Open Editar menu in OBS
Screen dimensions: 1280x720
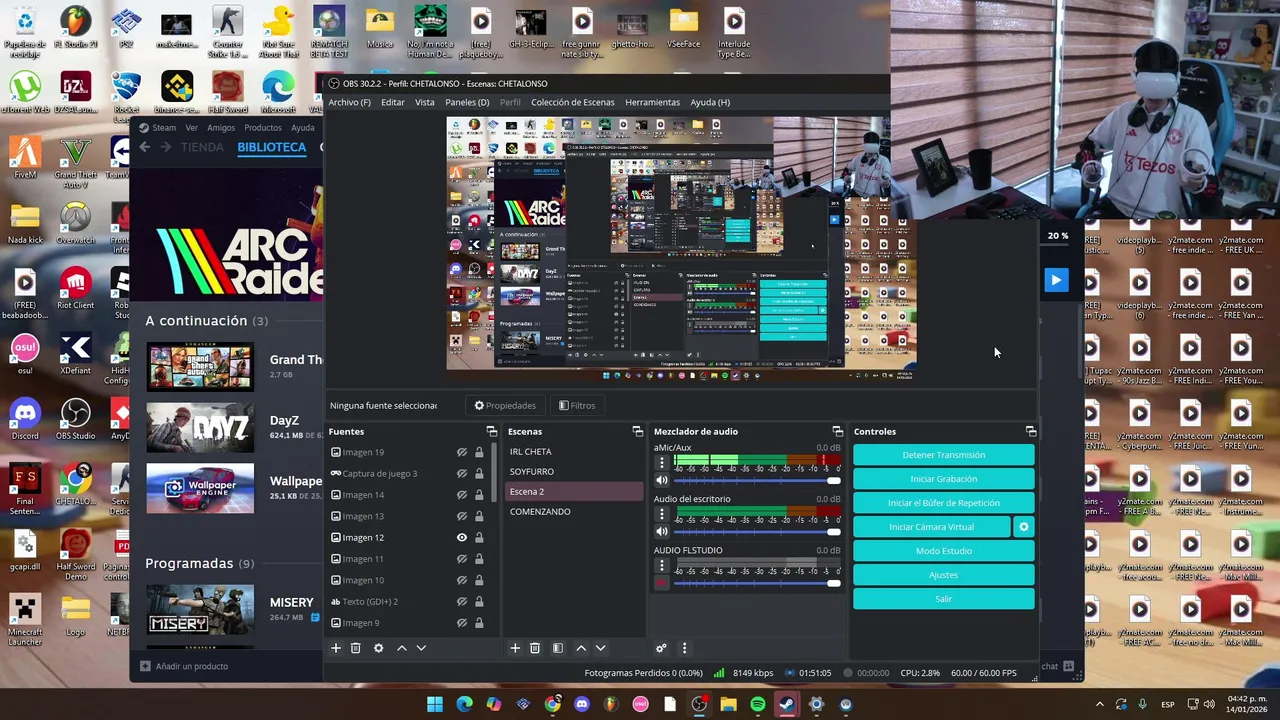pos(393,102)
